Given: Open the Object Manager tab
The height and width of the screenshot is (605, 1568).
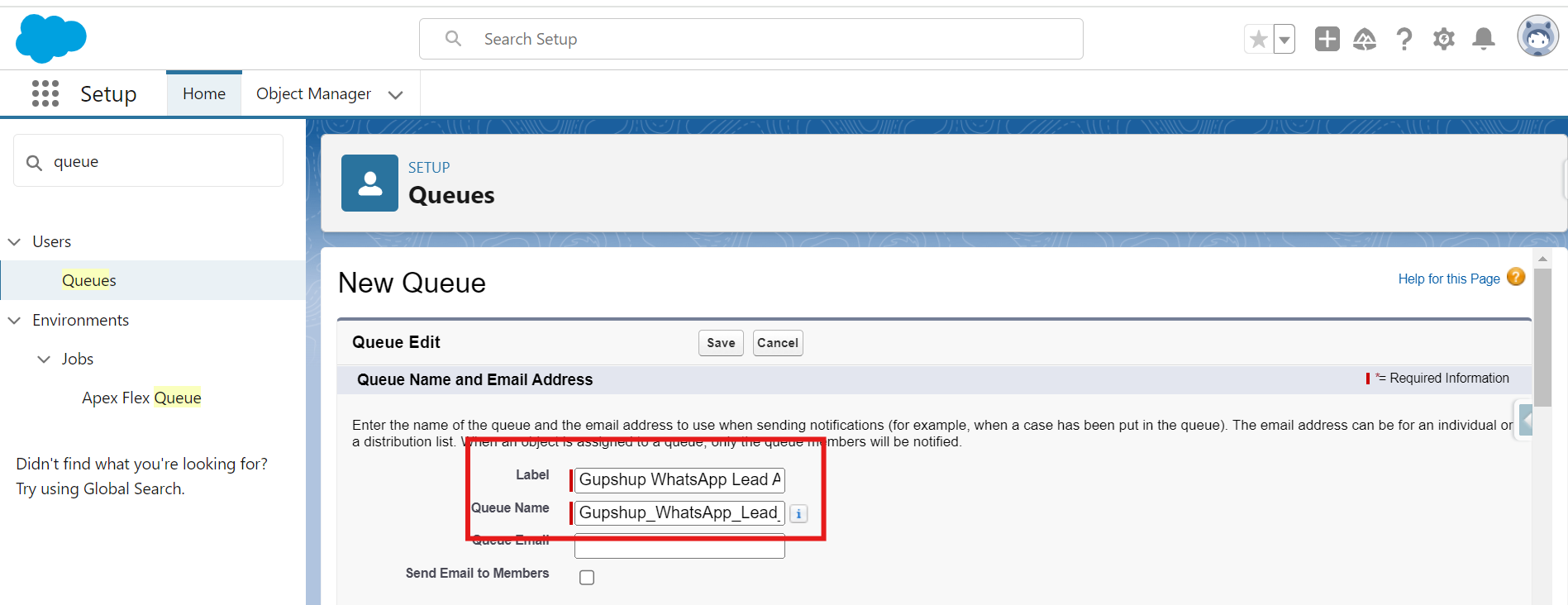Looking at the screenshot, I should (x=313, y=93).
